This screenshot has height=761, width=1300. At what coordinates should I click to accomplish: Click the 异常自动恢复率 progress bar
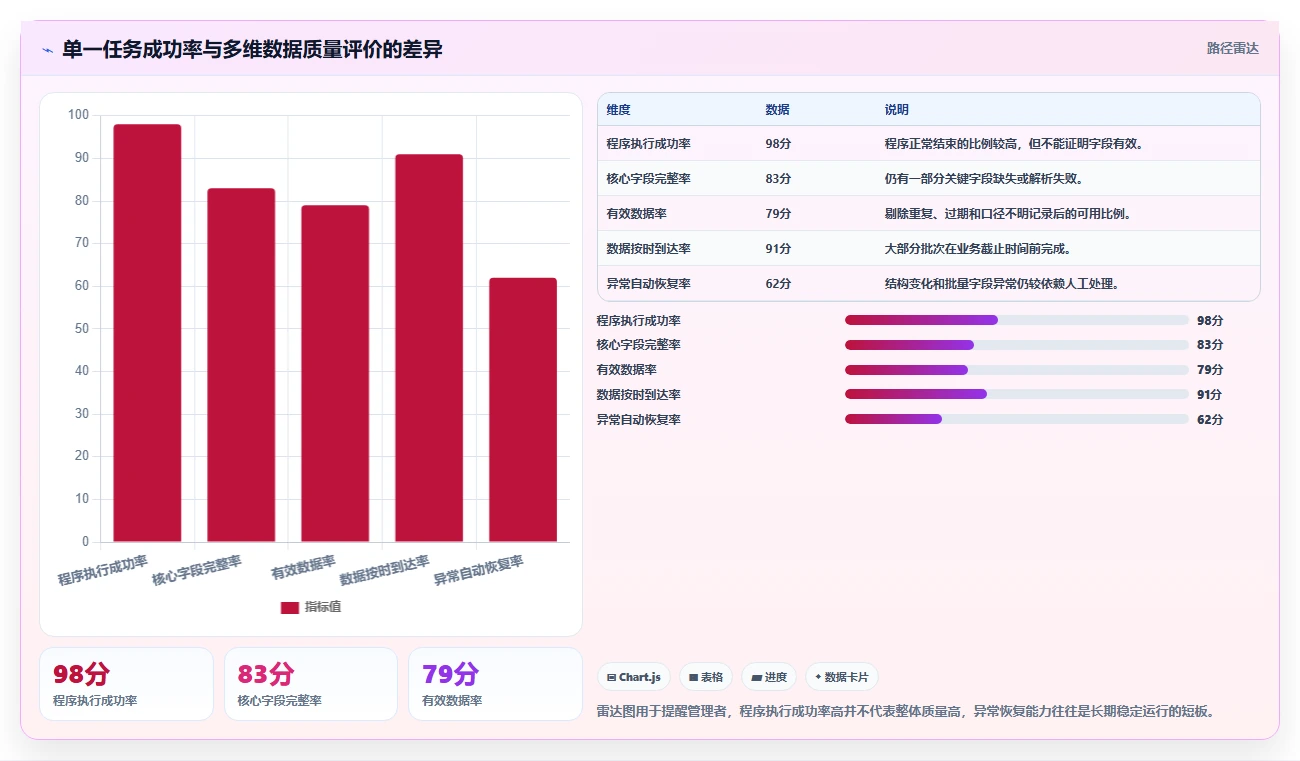click(1017, 419)
